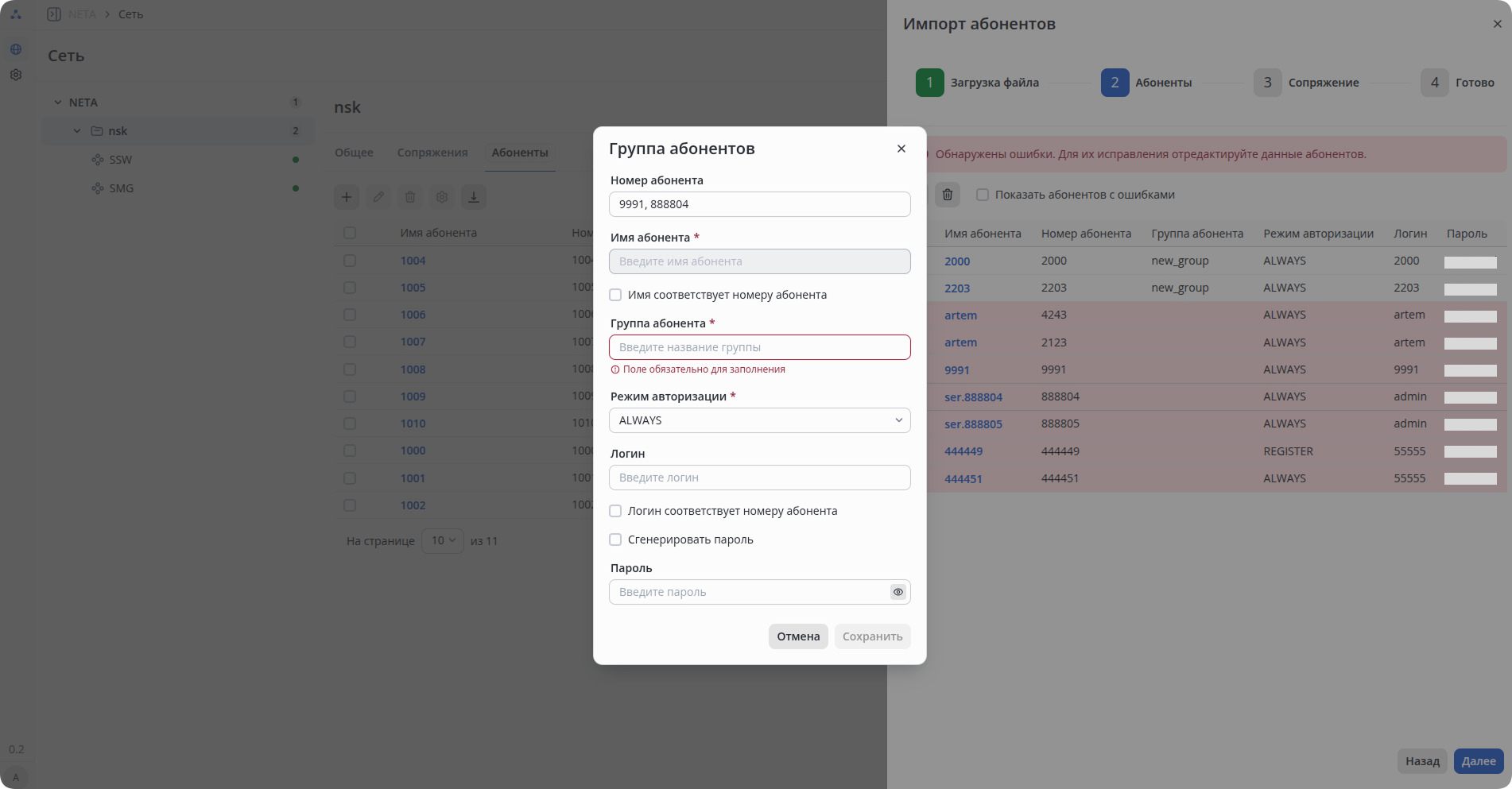Switch to the 'Сопряжения' tab
1512x789 pixels.
click(x=432, y=153)
